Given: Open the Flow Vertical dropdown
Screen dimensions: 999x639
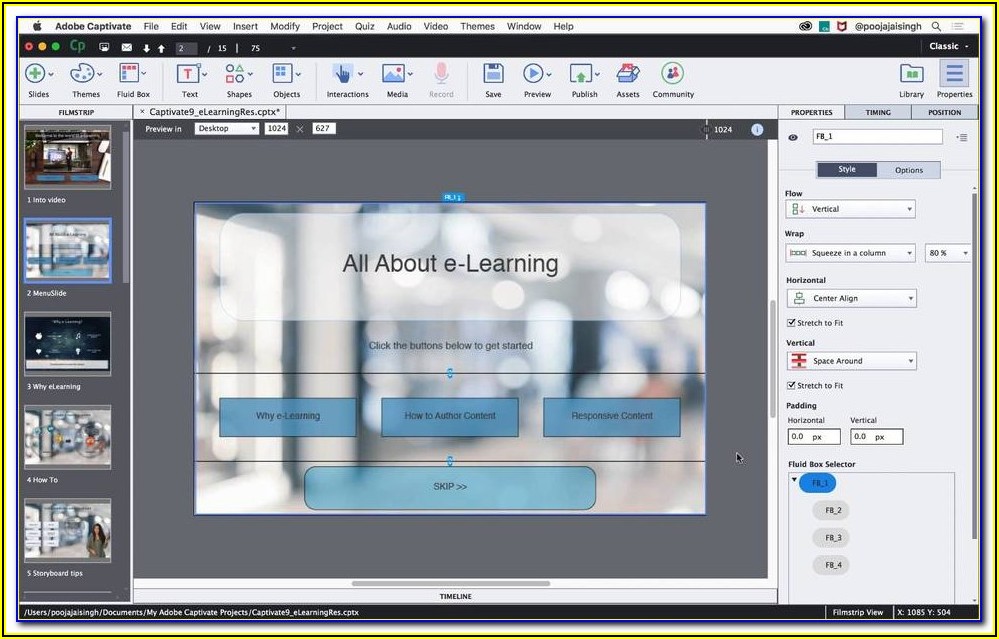Looking at the screenshot, I should pos(851,209).
